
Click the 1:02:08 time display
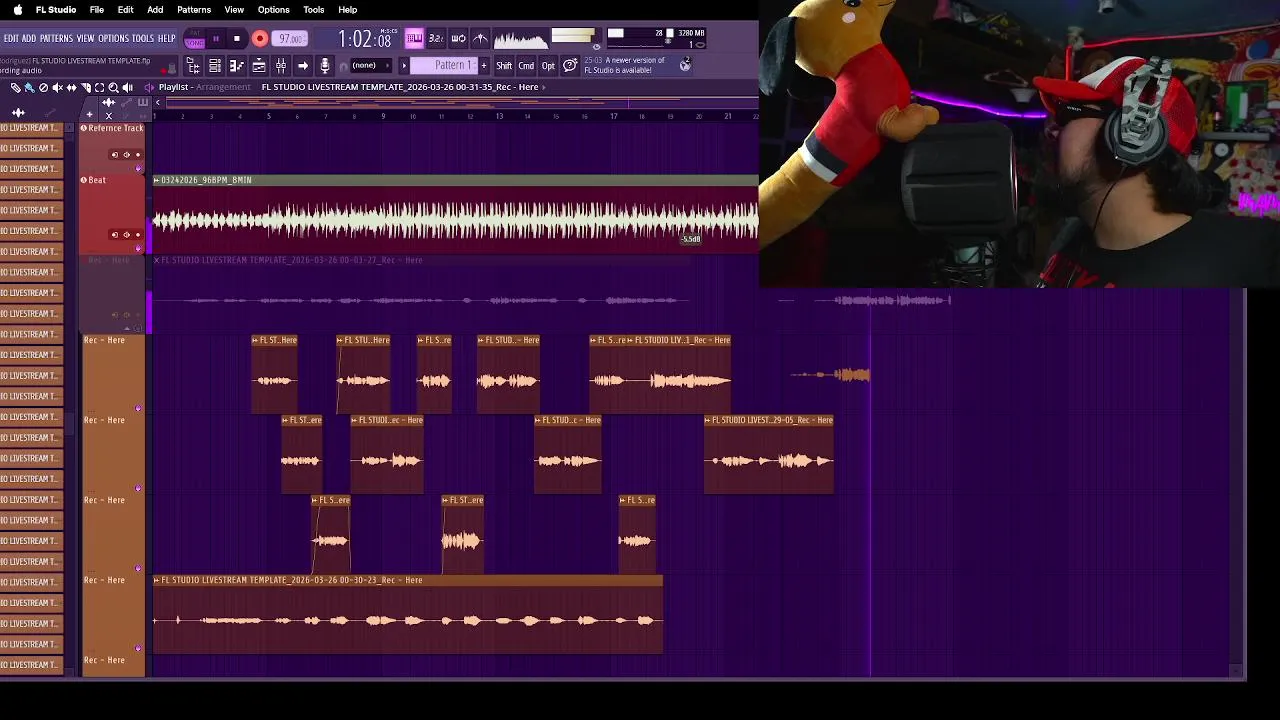364,39
